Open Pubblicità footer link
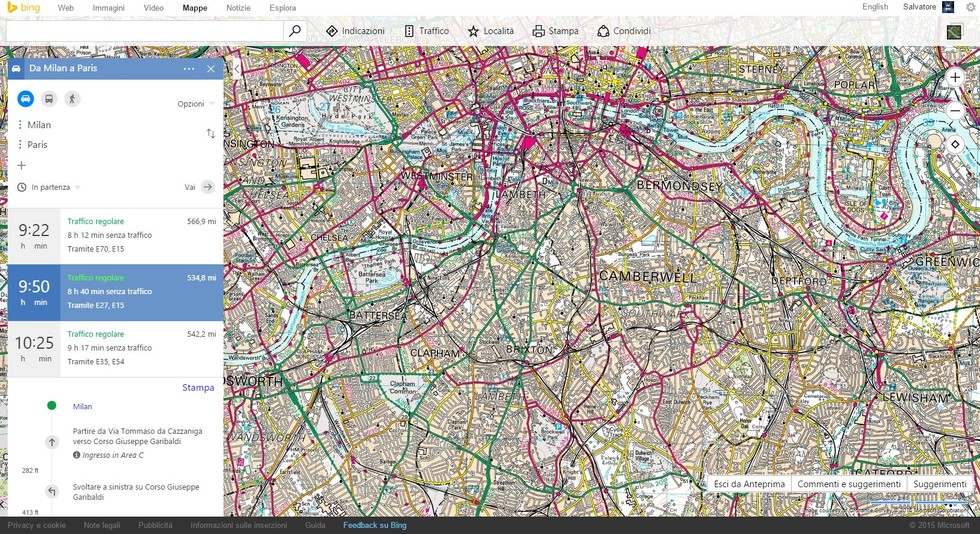The image size is (980, 534). click(x=155, y=525)
